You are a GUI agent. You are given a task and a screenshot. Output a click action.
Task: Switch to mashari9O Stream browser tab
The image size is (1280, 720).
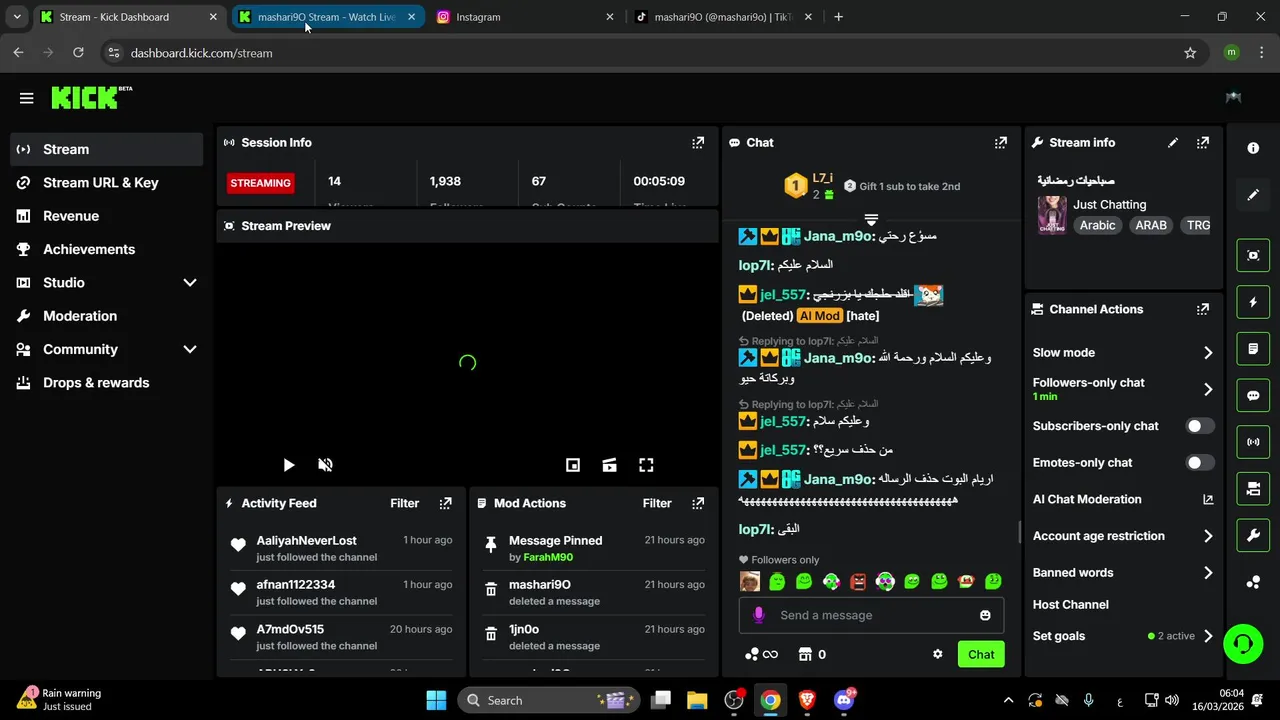[327, 17]
